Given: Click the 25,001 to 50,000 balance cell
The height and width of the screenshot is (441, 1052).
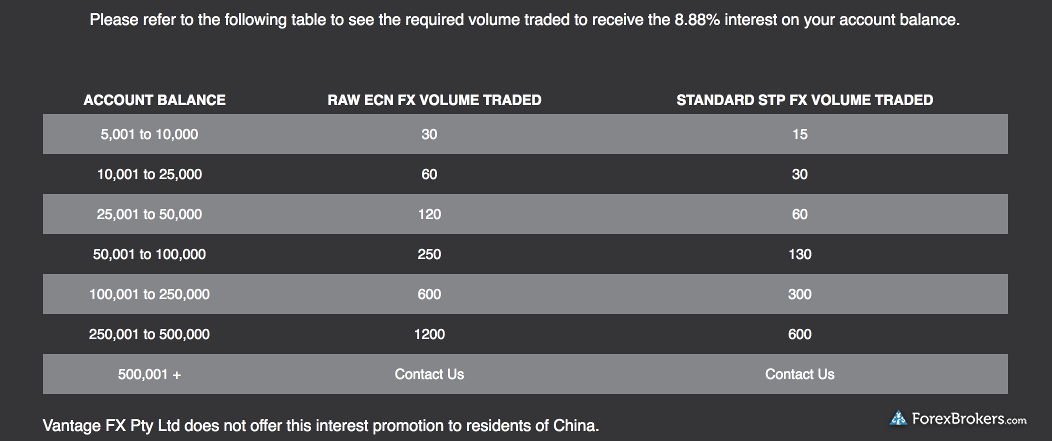Looking at the screenshot, I should (x=150, y=214).
